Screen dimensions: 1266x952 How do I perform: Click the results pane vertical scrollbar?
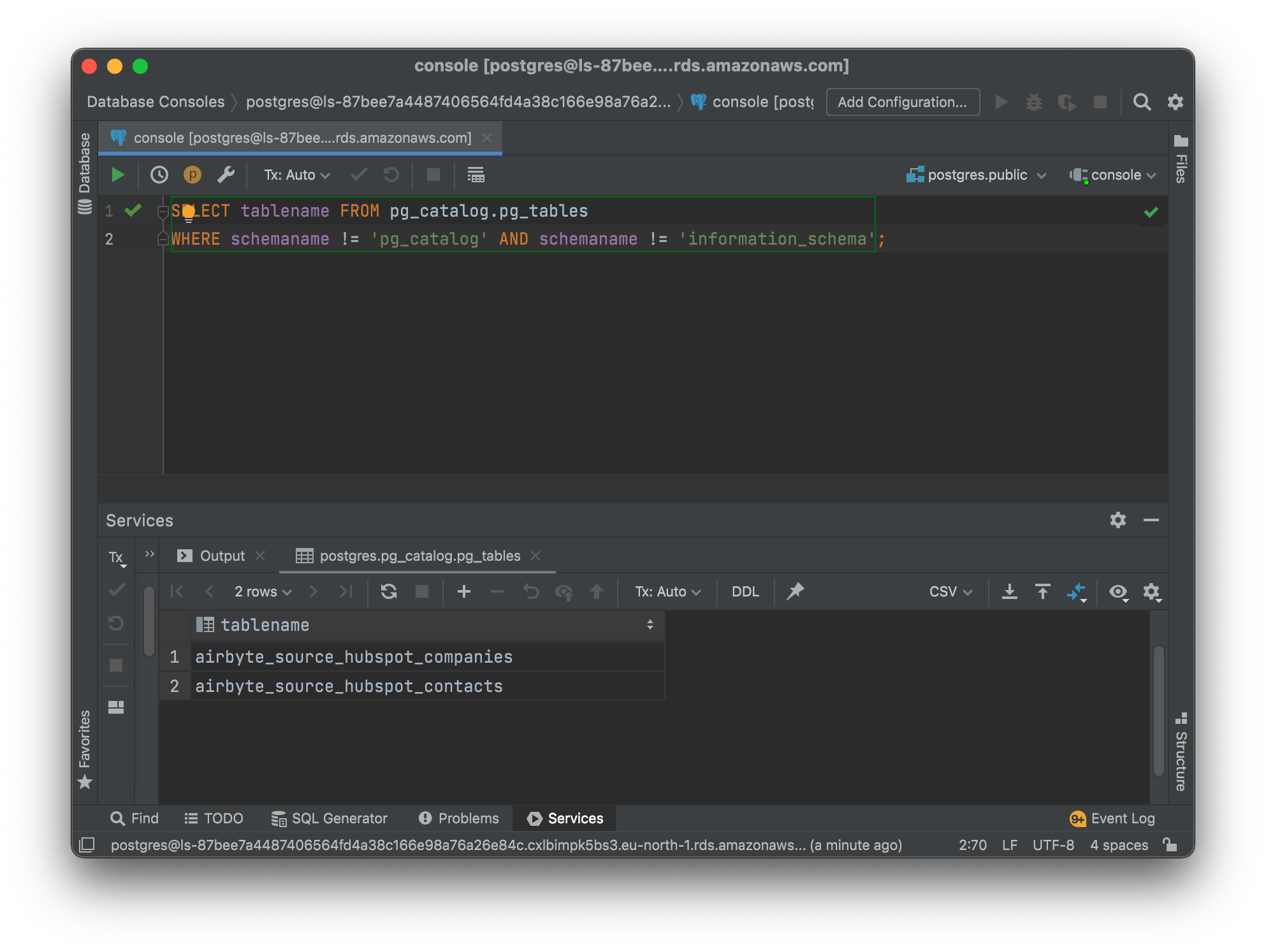pyautogui.click(x=1158, y=710)
